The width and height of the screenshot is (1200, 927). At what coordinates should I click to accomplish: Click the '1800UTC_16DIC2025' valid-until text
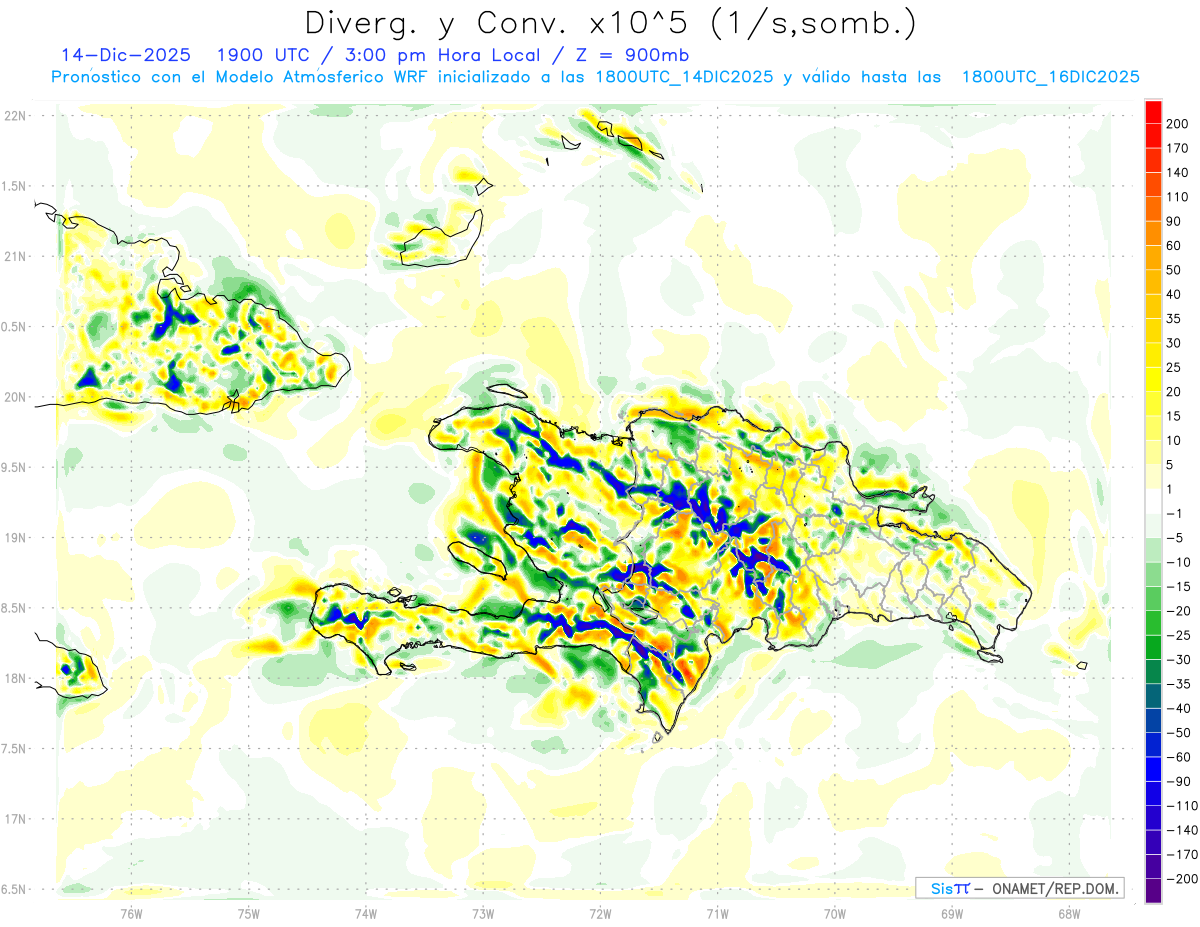click(x=1050, y=77)
